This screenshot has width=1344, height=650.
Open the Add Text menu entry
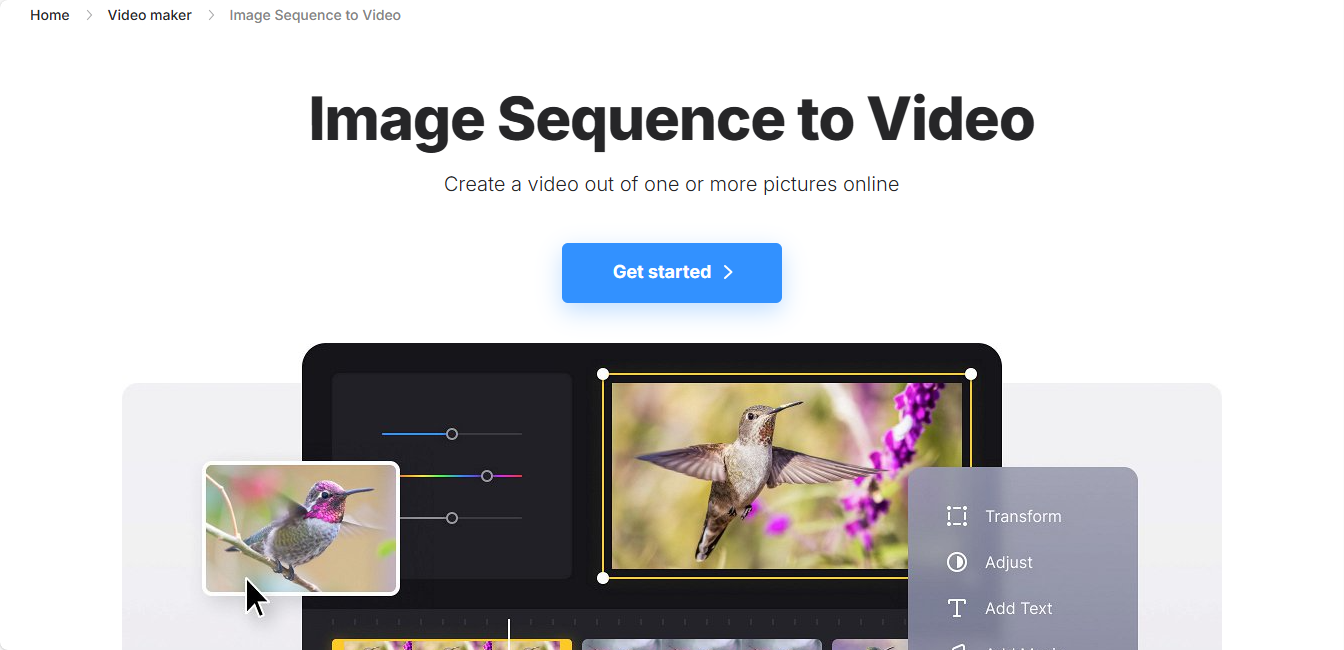pos(1018,608)
